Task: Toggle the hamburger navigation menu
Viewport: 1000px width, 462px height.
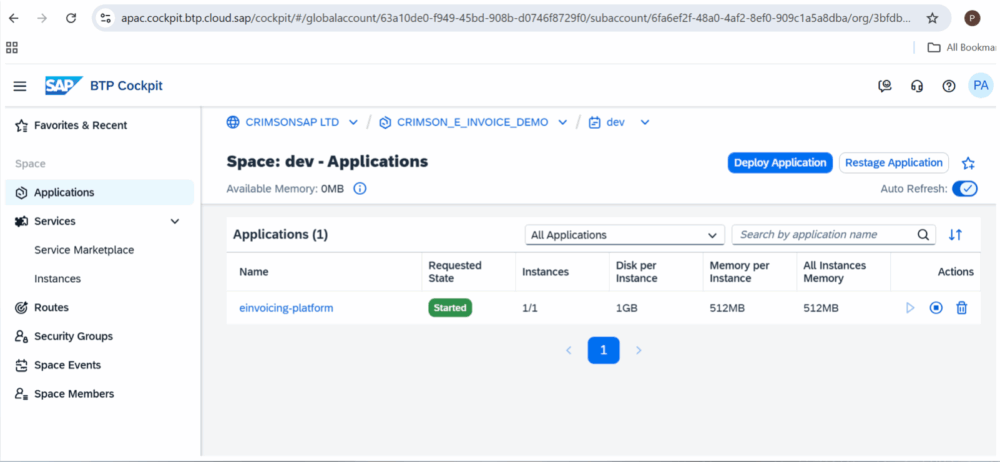Action: pos(20,86)
